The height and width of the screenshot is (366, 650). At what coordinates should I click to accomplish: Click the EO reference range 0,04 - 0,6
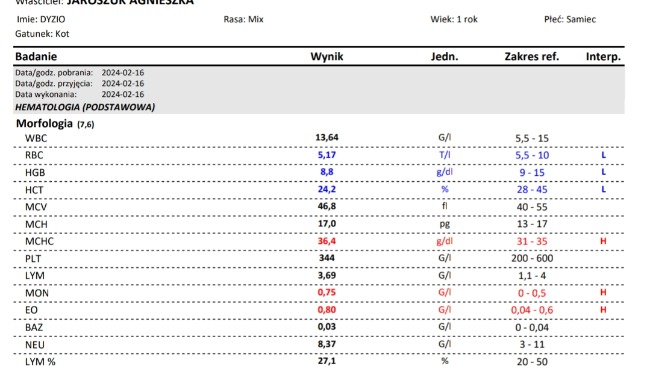(x=532, y=310)
